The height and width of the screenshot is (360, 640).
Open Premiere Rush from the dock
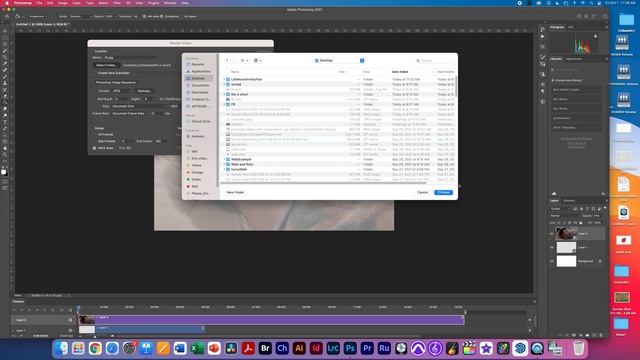click(384, 348)
